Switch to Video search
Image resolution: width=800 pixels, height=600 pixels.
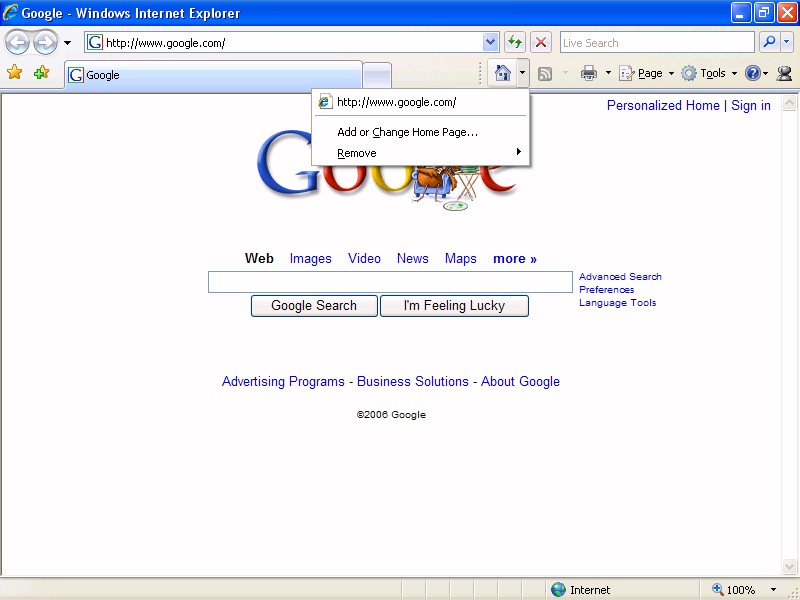coord(364,259)
